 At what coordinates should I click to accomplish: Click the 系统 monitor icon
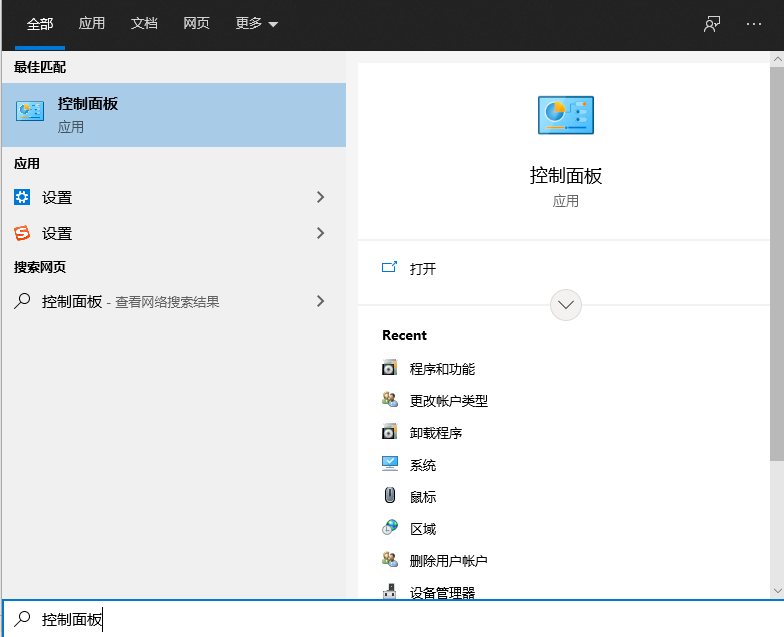tap(390, 464)
